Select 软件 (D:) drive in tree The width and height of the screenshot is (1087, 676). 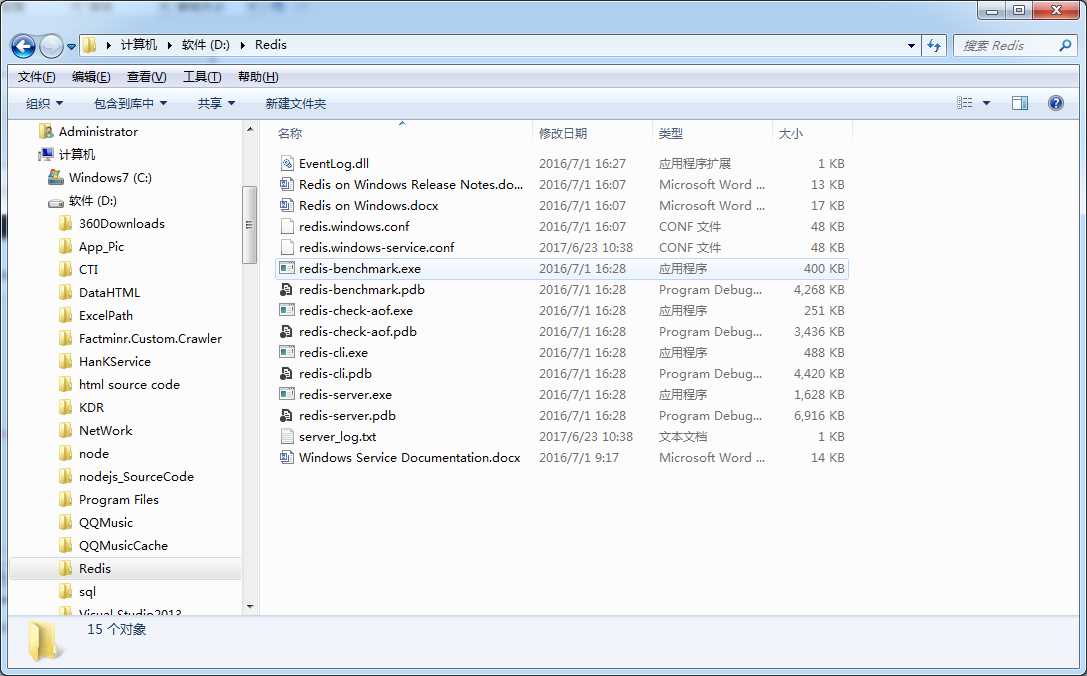(x=92, y=201)
